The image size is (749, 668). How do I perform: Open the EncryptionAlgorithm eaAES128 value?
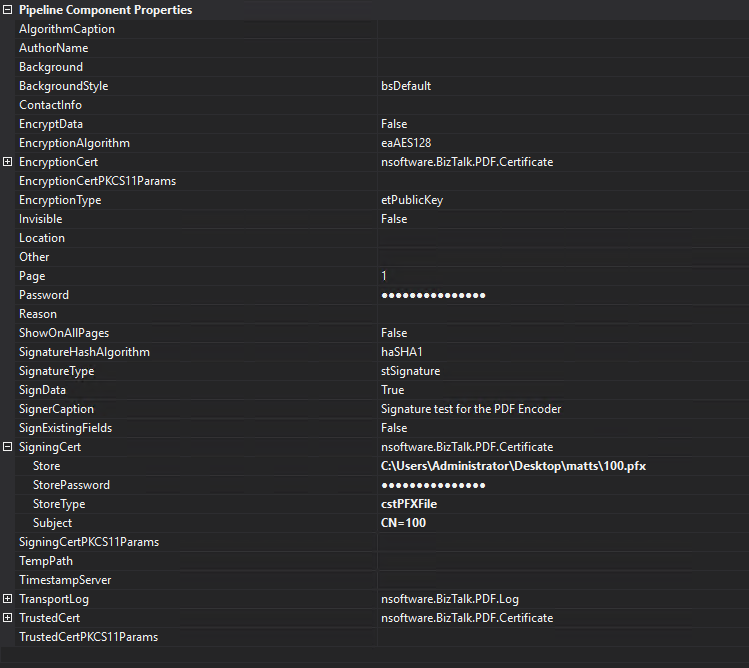406,143
